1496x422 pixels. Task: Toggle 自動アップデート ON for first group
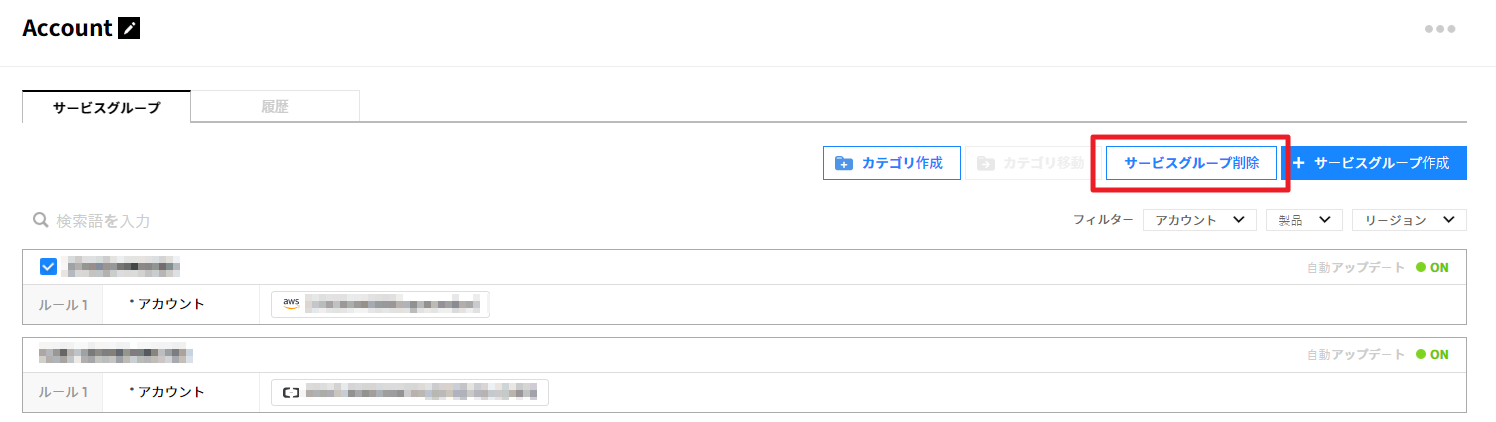click(x=1432, y=267)
